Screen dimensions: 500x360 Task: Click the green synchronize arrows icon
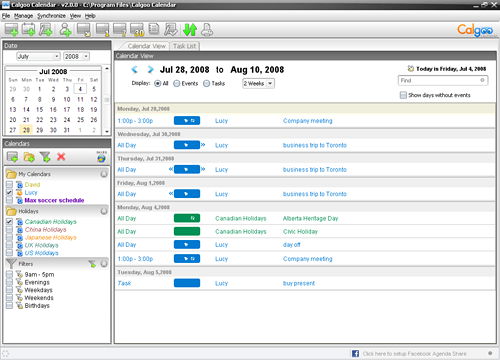tap(190, 30)
